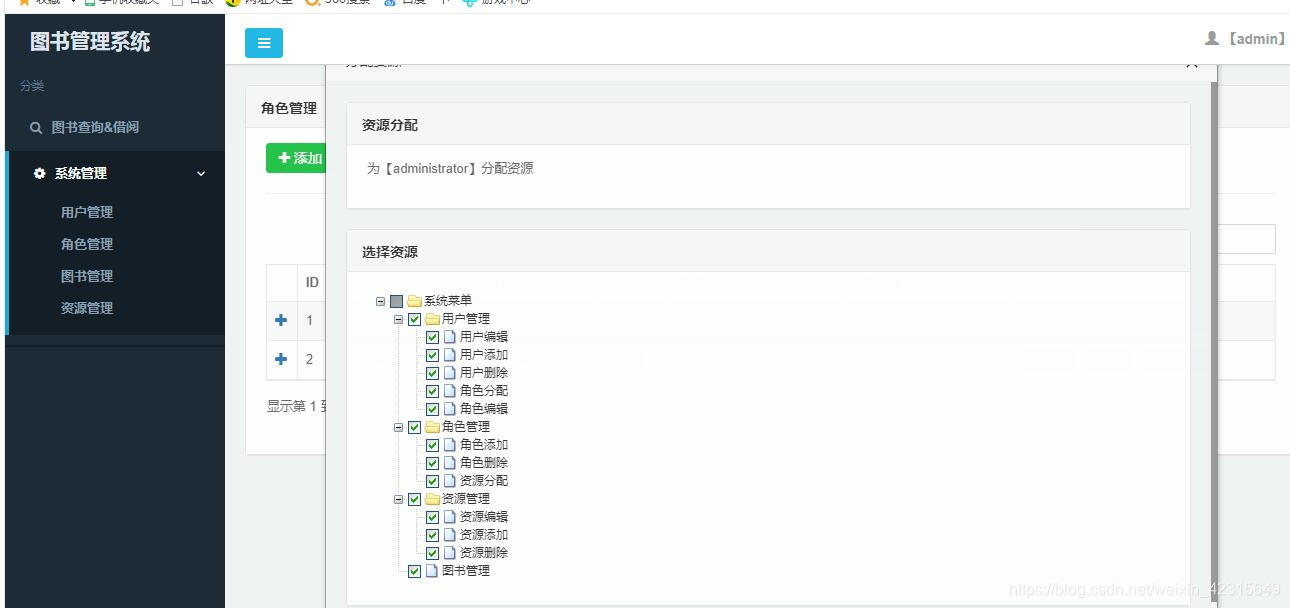Viewport: 1290px width, 608px height.
Task: Uncheck the 角色删除 checkbox
Action: [x=433, y=463]
